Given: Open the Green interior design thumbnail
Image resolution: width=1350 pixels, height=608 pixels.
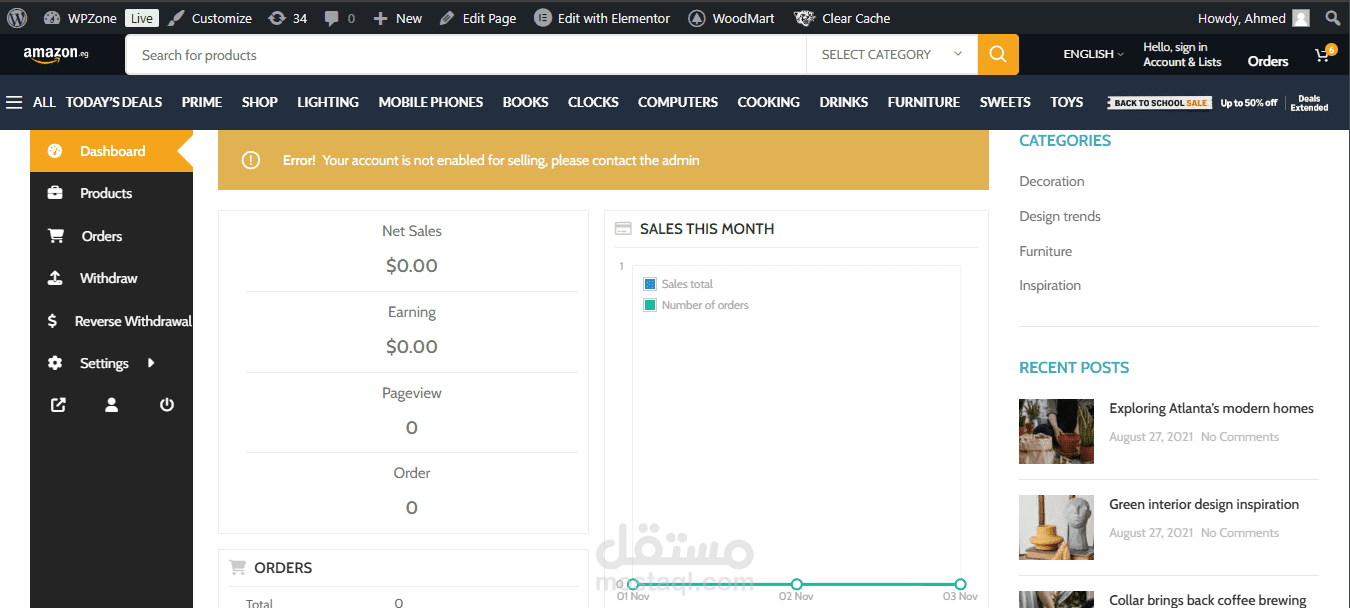Looking at the screenshot, I should pyautogui.click(x=1056, y=527).
